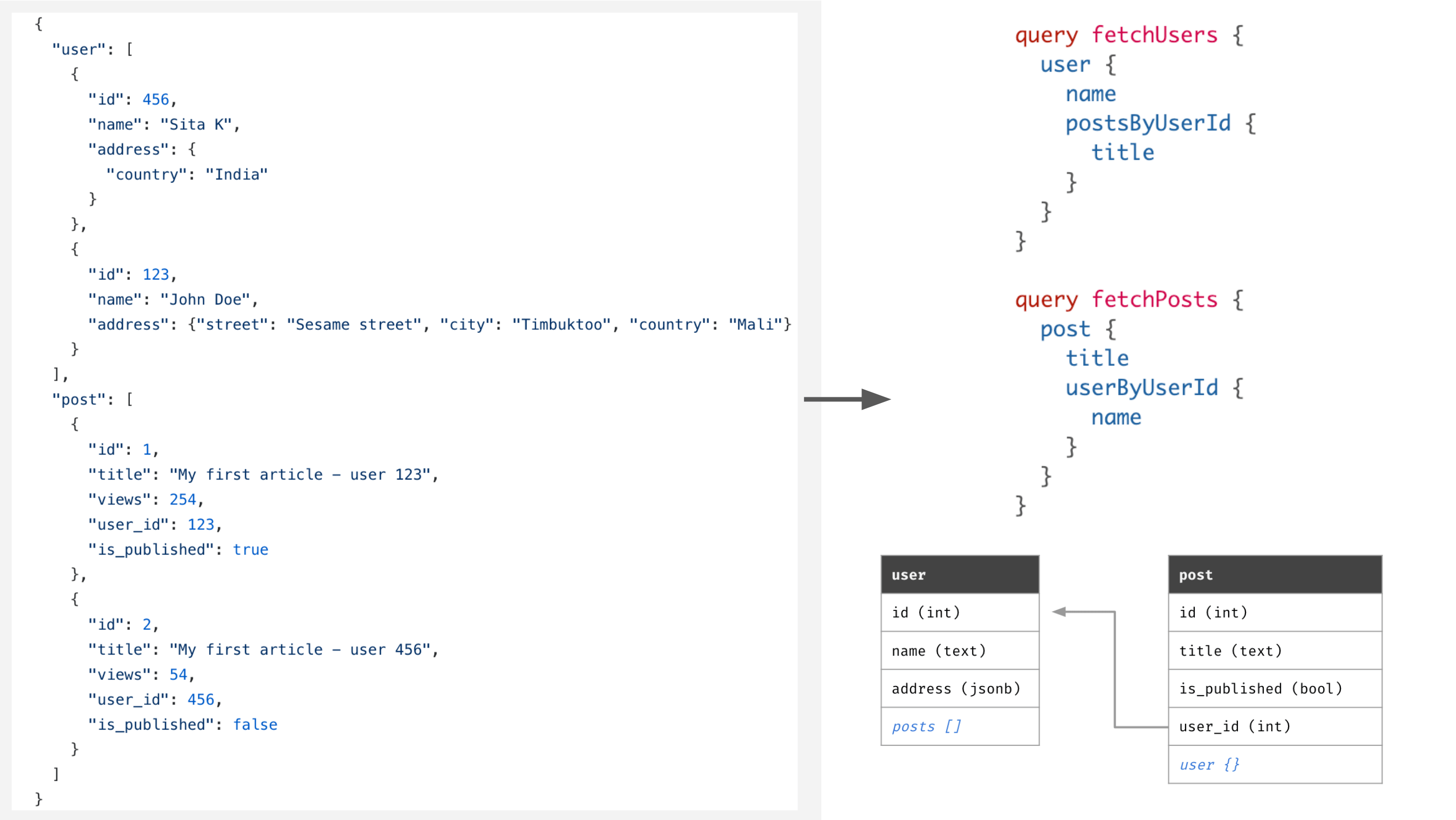Click the "views": 254 line
1456x820 pixels.
pyautogui.click(x=146, y=499)
